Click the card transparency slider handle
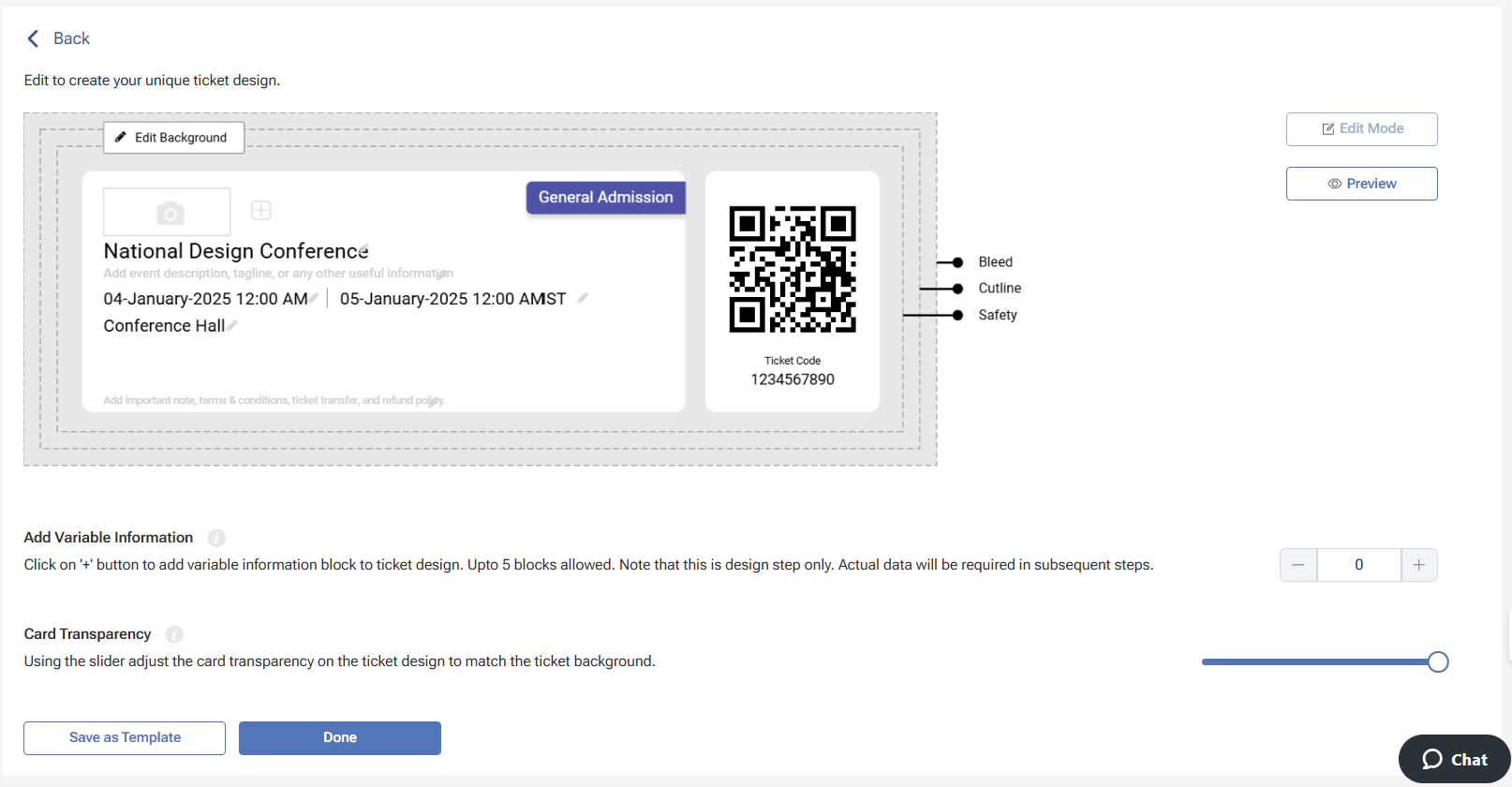This screenshot has height=787, width=1512. [x=1438, y=662]
